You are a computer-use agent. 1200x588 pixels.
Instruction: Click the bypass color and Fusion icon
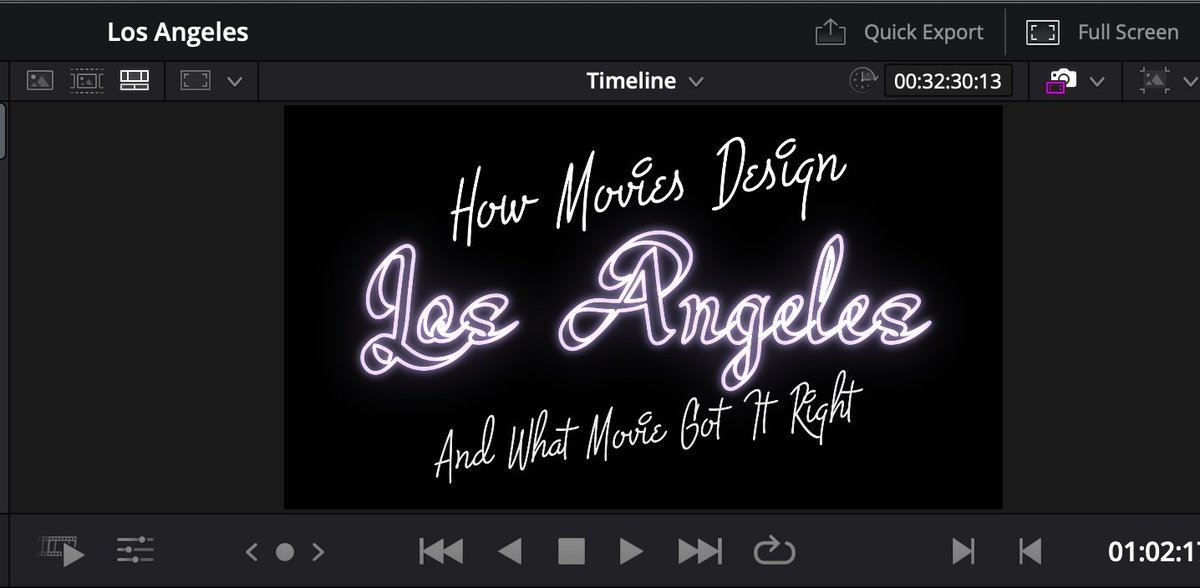1060,82
